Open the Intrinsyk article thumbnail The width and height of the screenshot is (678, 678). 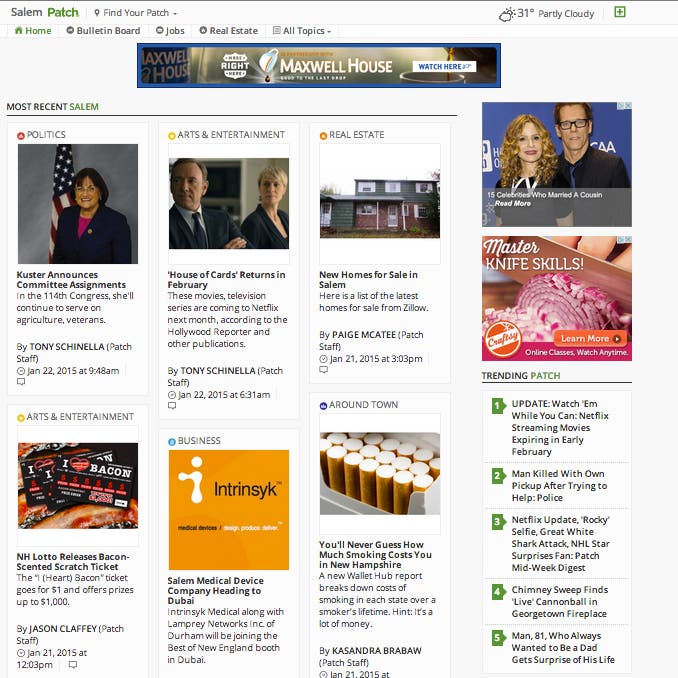tap(228, 510)
